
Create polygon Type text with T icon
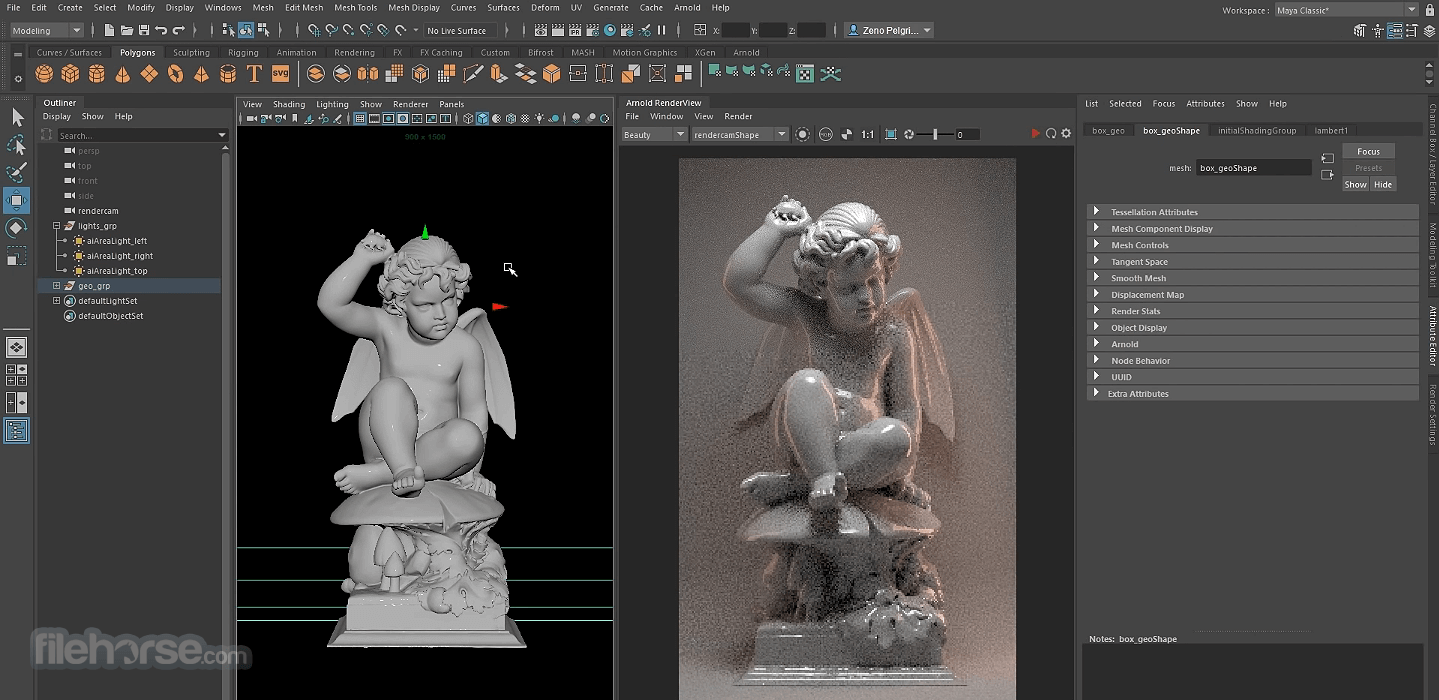[254, 73]
